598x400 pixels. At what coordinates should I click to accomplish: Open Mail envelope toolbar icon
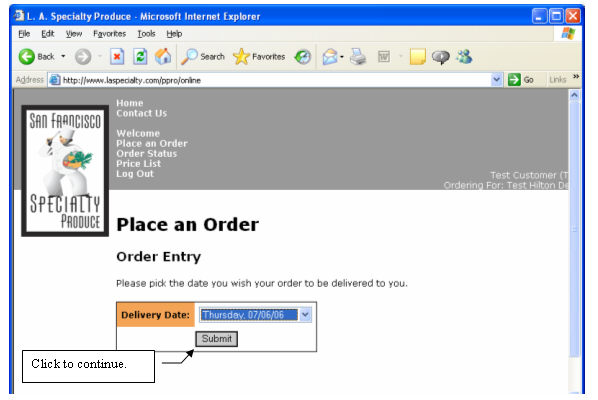point(330,57)
